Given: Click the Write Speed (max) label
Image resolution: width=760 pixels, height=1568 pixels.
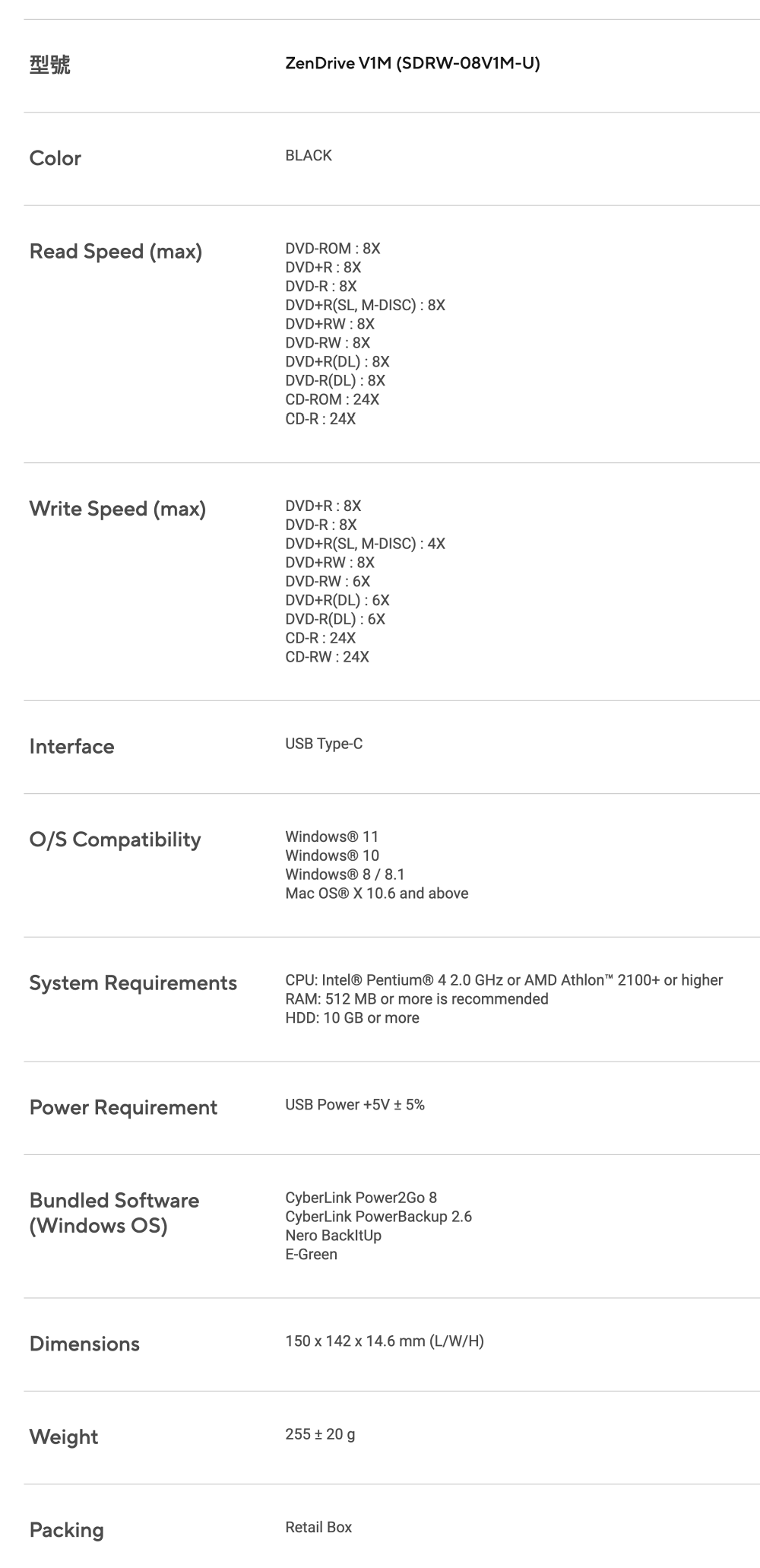Looking at the screenshot, I should coord(117,509).
